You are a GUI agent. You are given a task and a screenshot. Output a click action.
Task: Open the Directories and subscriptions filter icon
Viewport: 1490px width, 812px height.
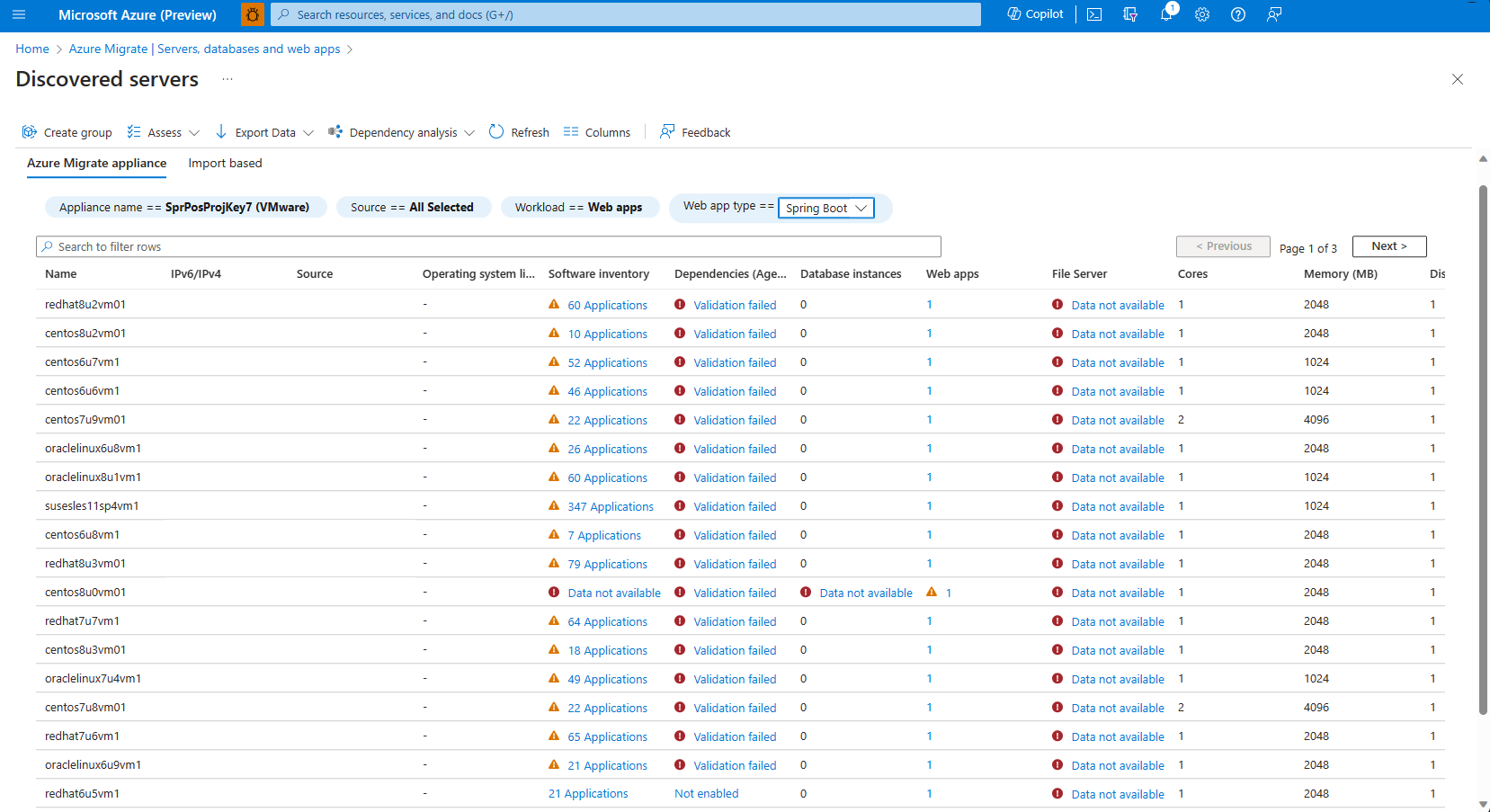(1130, 14)
